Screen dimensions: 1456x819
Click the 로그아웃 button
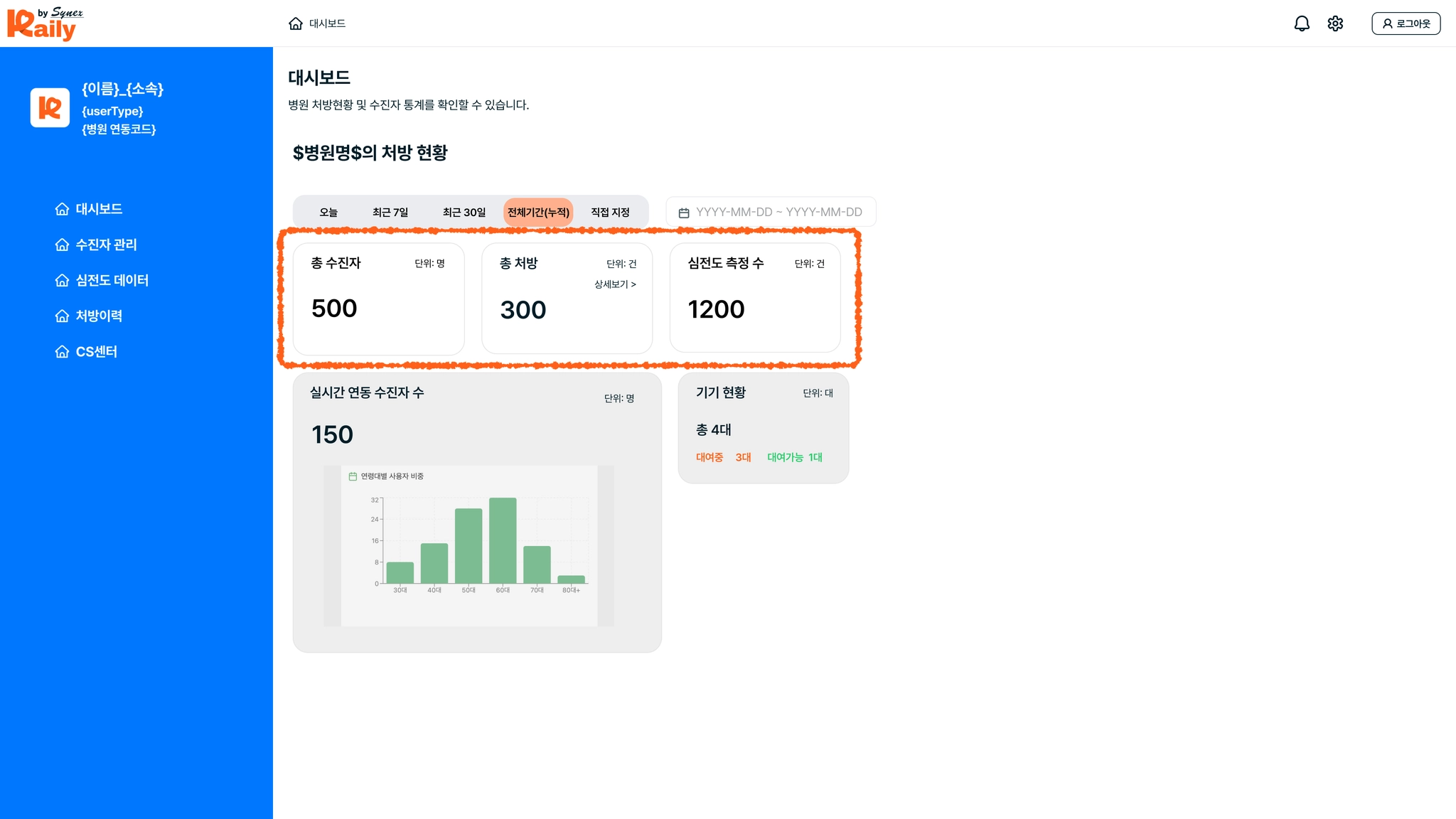click(1406, 23)
